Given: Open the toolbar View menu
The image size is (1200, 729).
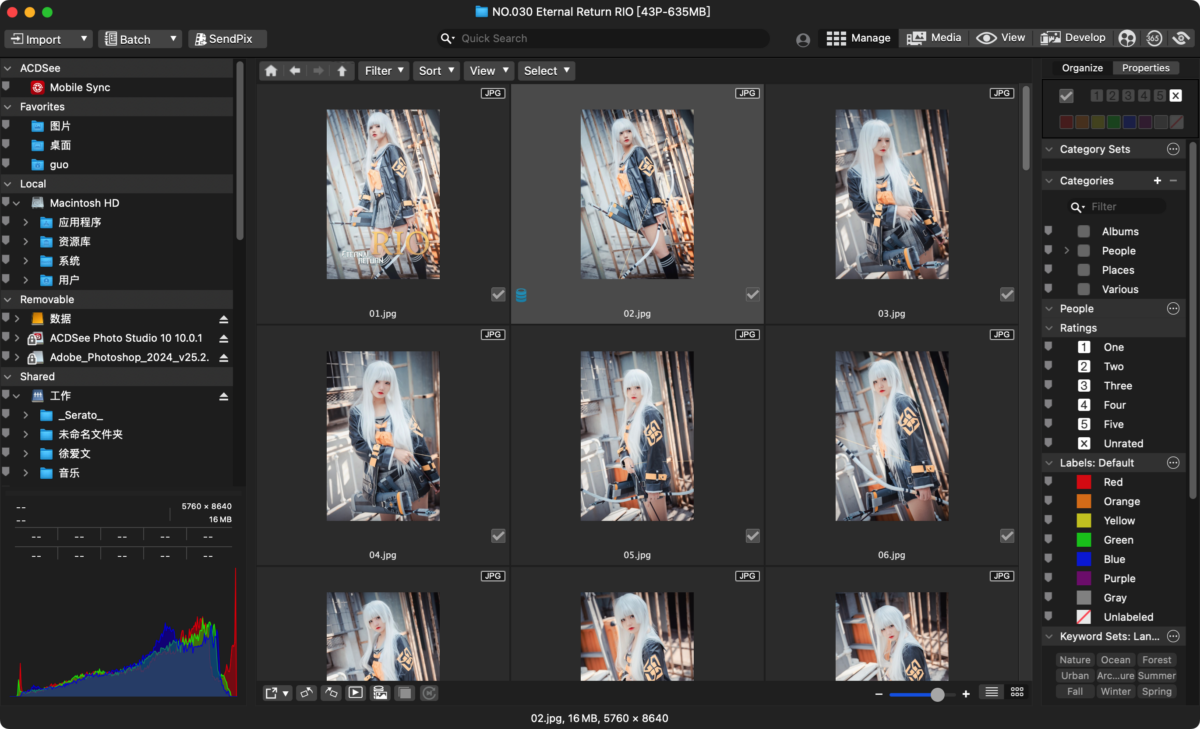Looking at the screenshot, I should 488,71.
